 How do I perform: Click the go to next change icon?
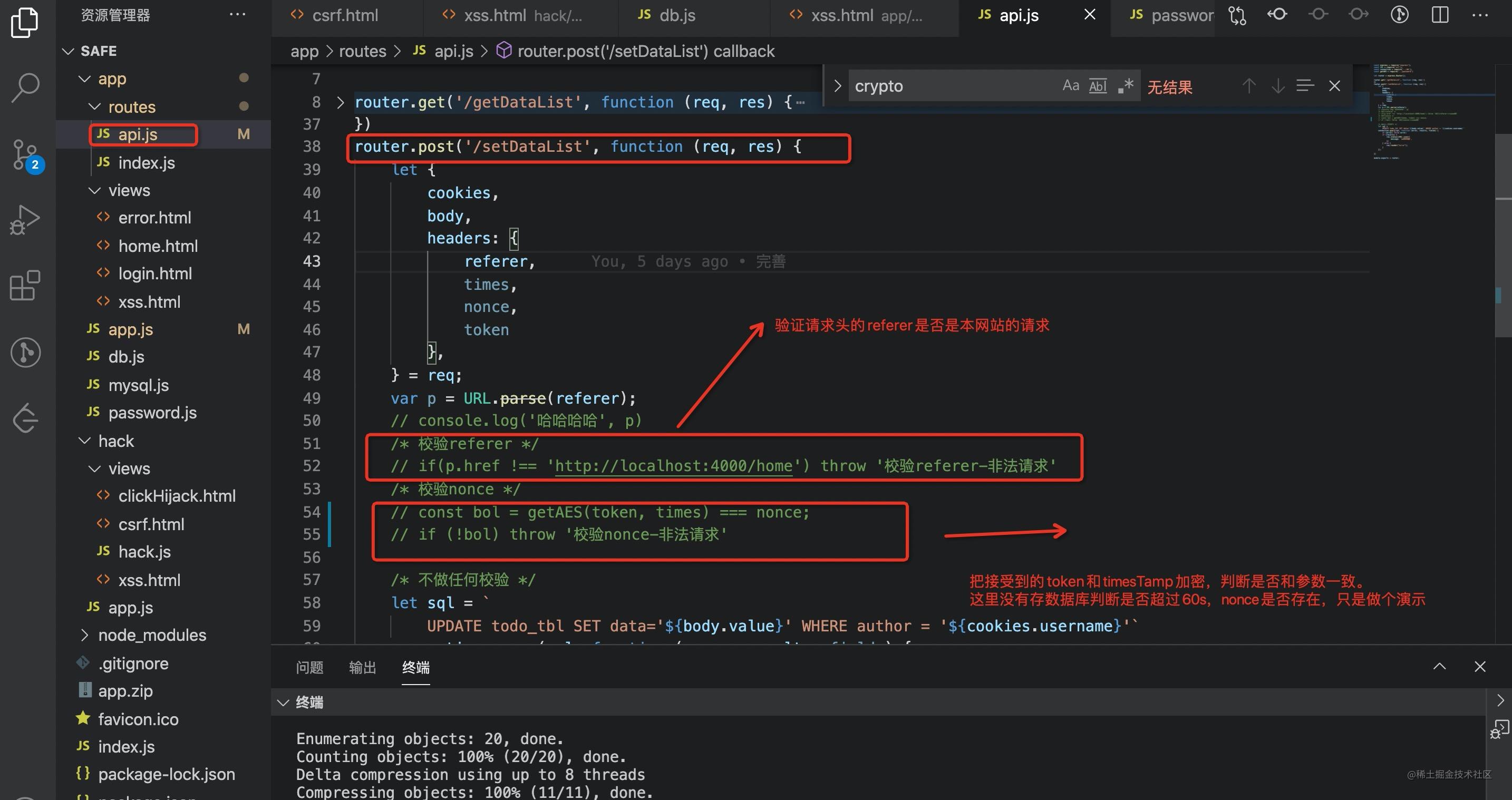pos(1358,14)
